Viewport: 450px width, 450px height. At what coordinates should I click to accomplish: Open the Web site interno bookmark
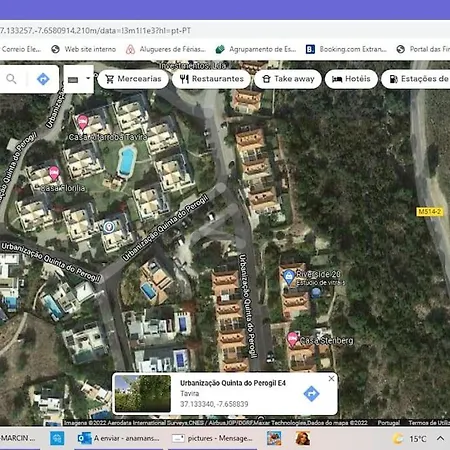[x=84, y=49]
